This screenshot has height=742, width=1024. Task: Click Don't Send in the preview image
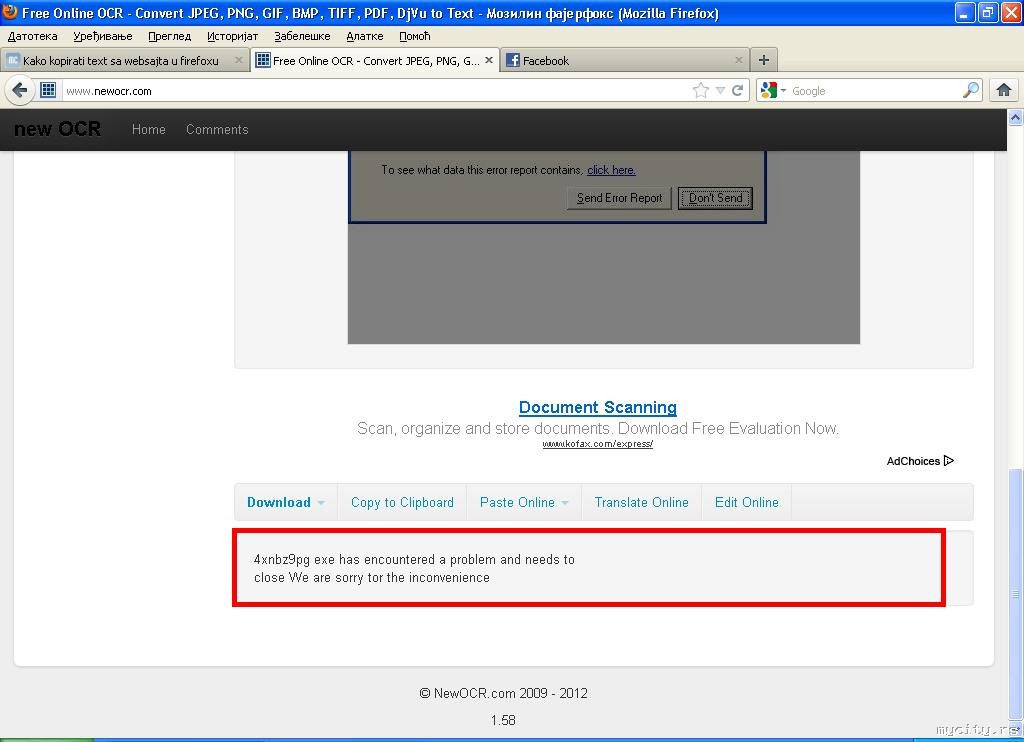pos(715,198)
